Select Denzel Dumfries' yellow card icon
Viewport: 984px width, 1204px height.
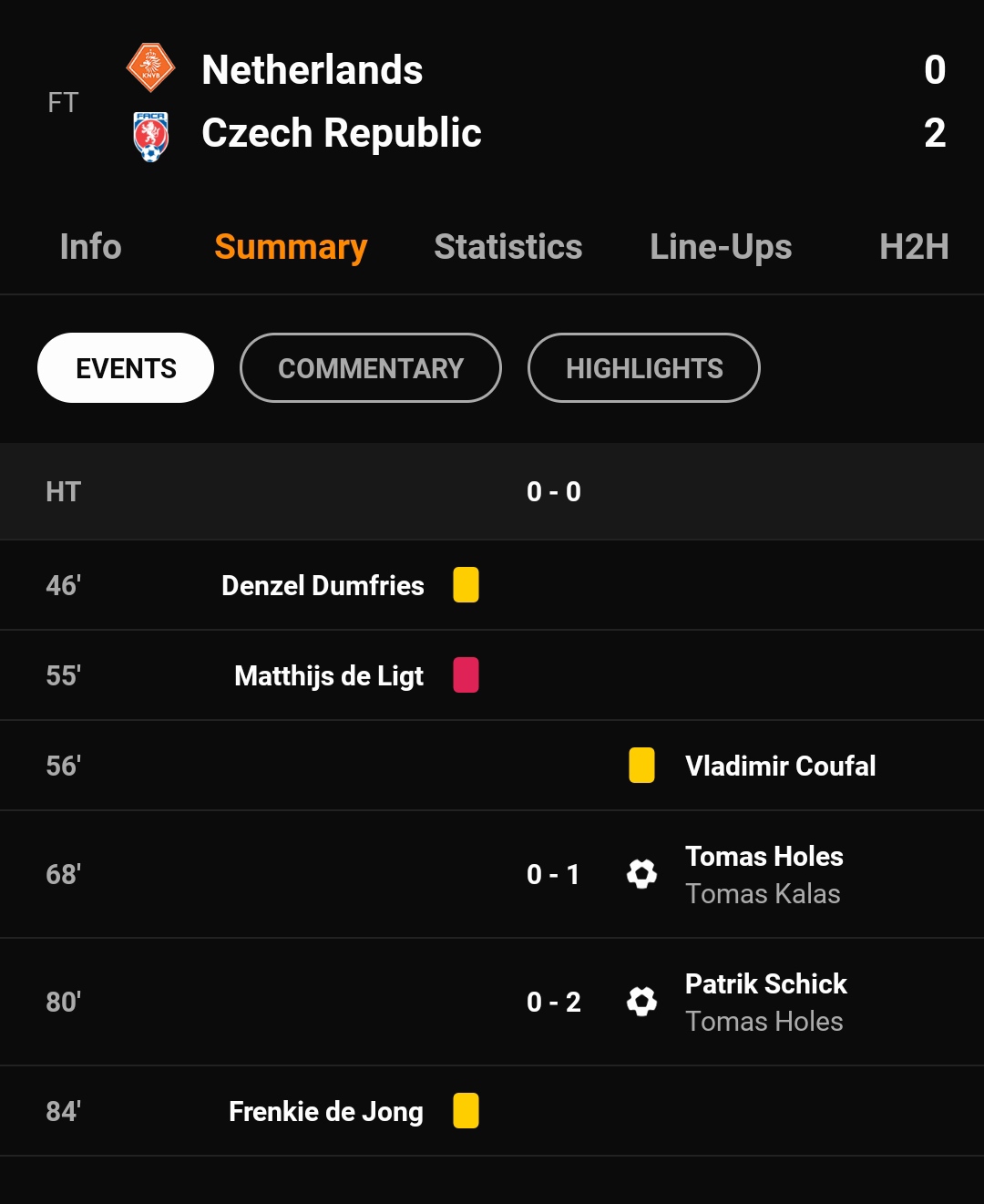(466, 584)
